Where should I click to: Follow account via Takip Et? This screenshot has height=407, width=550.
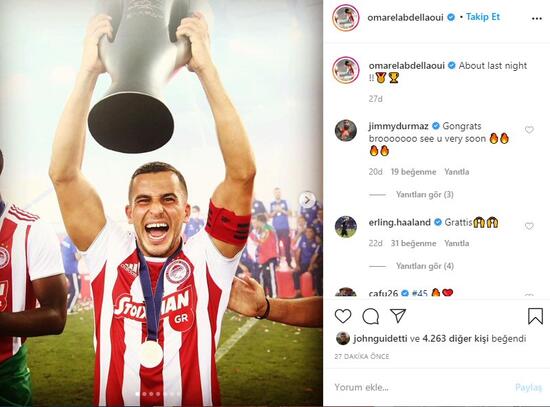pyautogui.click(x=483, y=17)
